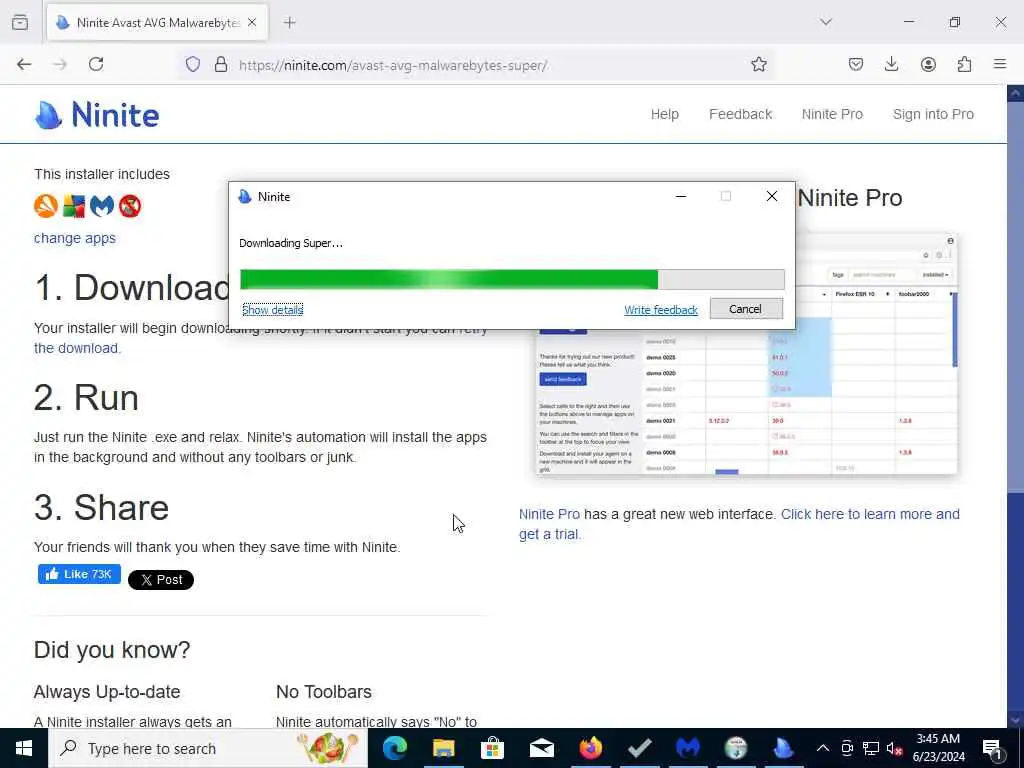Open Microsoft Store from the taskbar

[x=492, y=748]
